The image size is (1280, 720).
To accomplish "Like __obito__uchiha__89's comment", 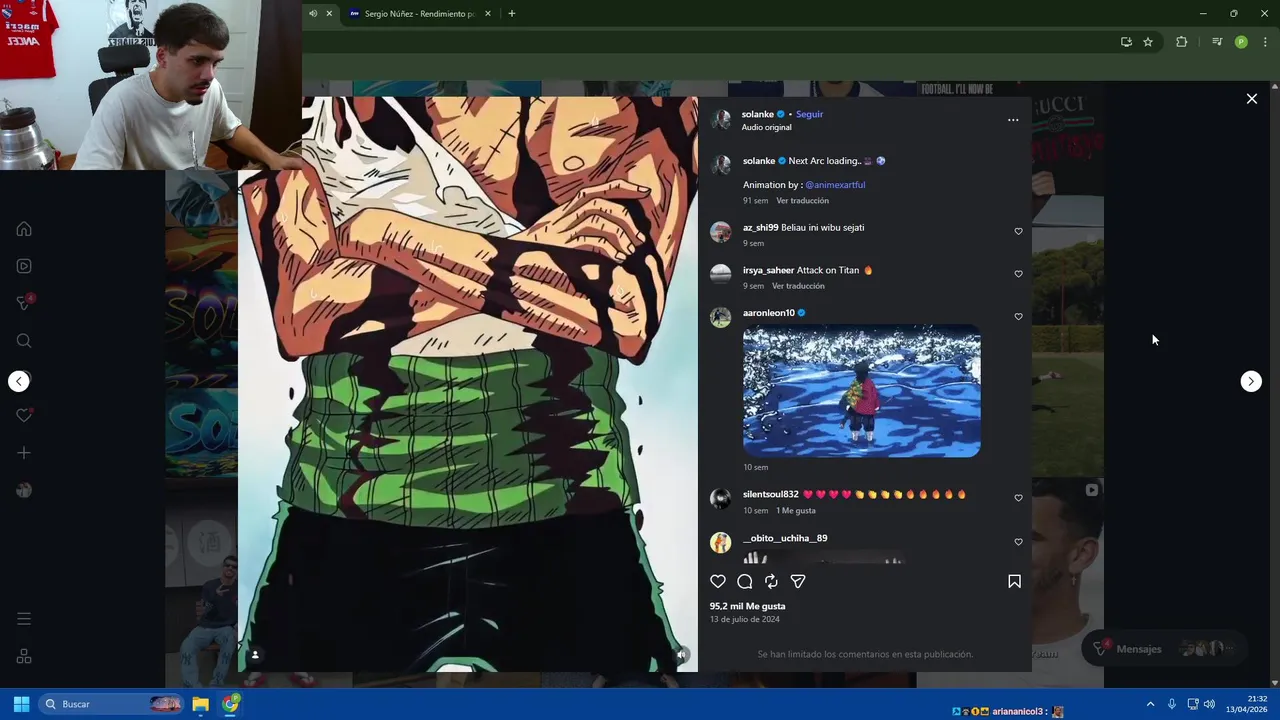I will point(1018,542).
